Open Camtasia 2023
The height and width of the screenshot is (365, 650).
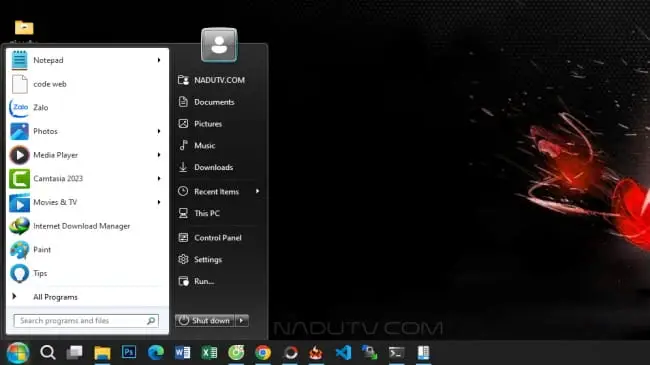(x=87, y=179)
